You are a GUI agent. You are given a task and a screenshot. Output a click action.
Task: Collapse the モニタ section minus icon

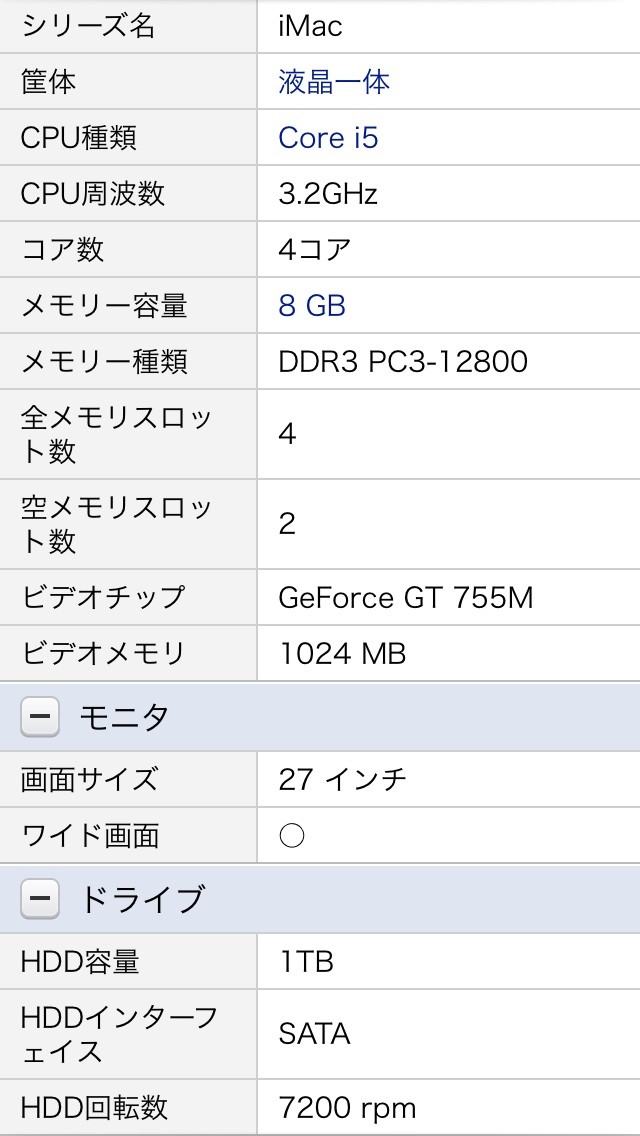(40, 717)
